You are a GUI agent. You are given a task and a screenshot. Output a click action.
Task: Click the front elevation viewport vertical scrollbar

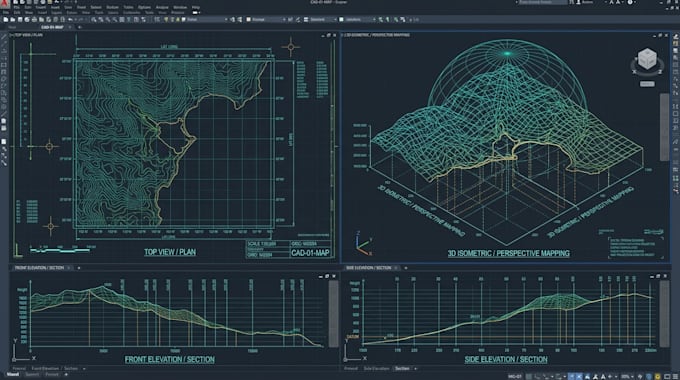pyautogui.click(x=333, y=313)
